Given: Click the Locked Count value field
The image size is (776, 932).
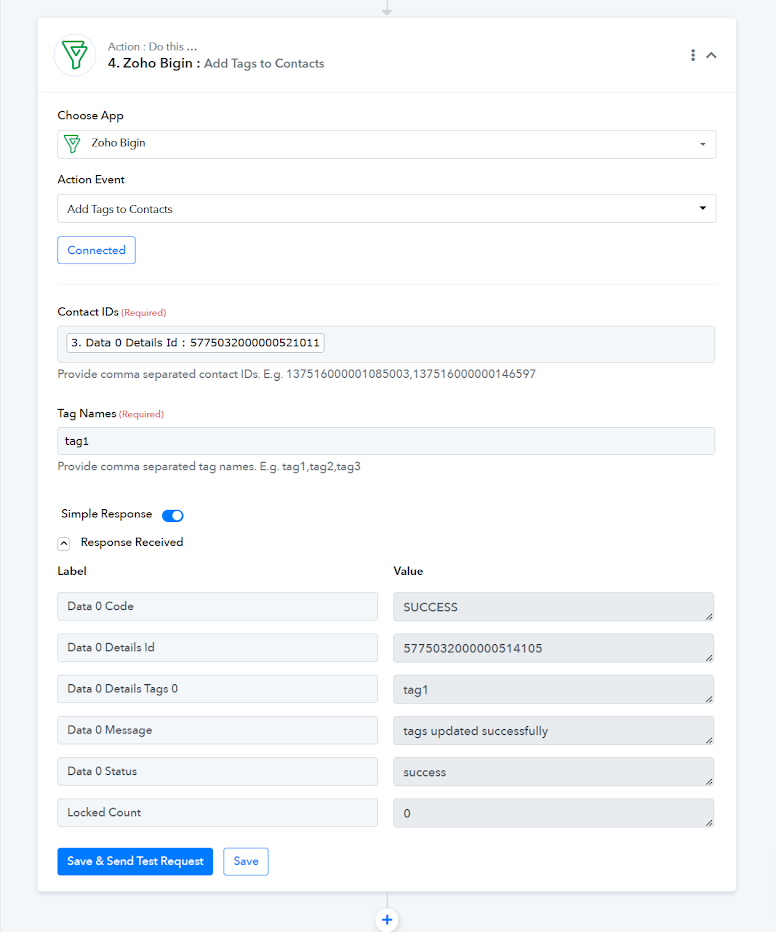Looking at the screenshot, I should [553, 813].
